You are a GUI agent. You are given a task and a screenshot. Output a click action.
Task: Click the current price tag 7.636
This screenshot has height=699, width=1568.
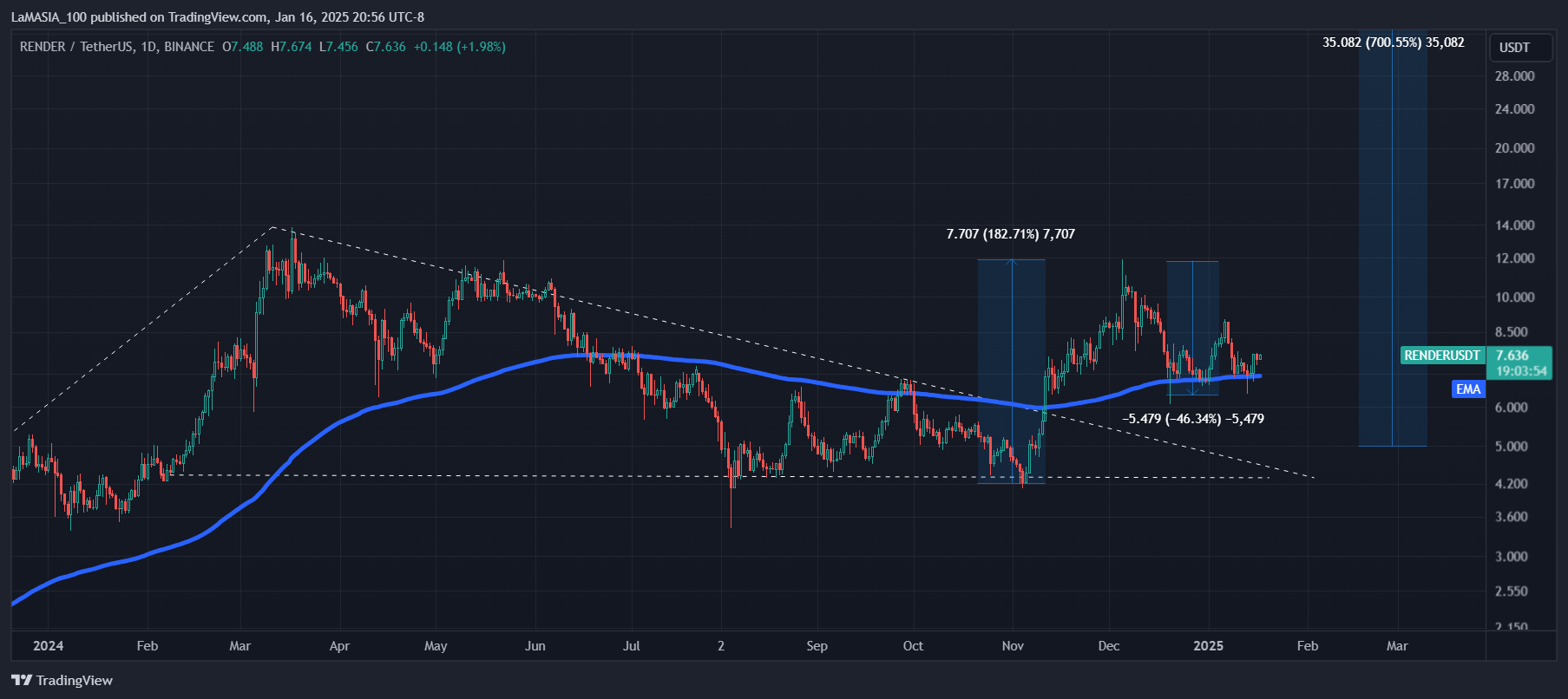click(x=1512, y=356)
